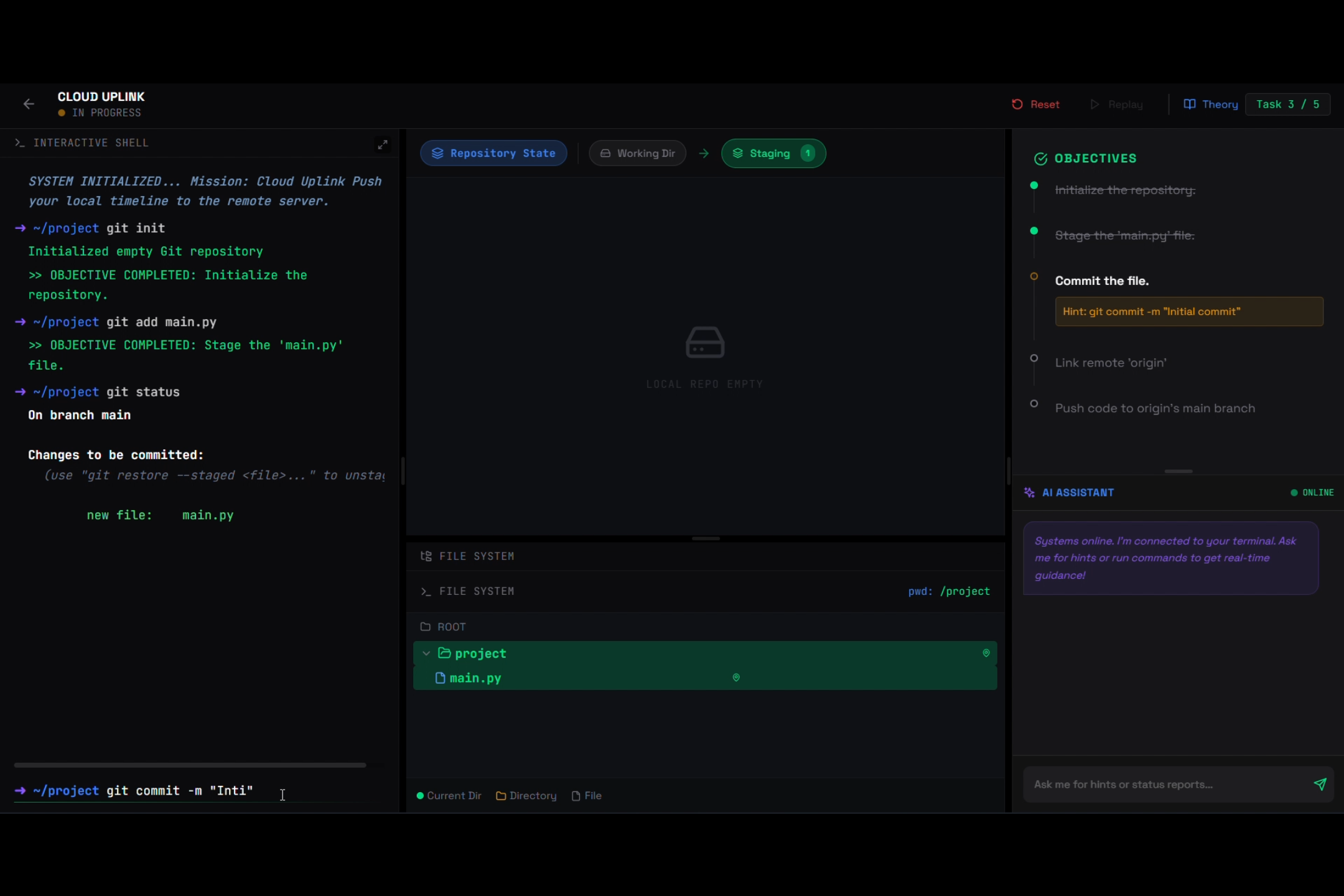Click the back arrow icon

tap(29, 104)
